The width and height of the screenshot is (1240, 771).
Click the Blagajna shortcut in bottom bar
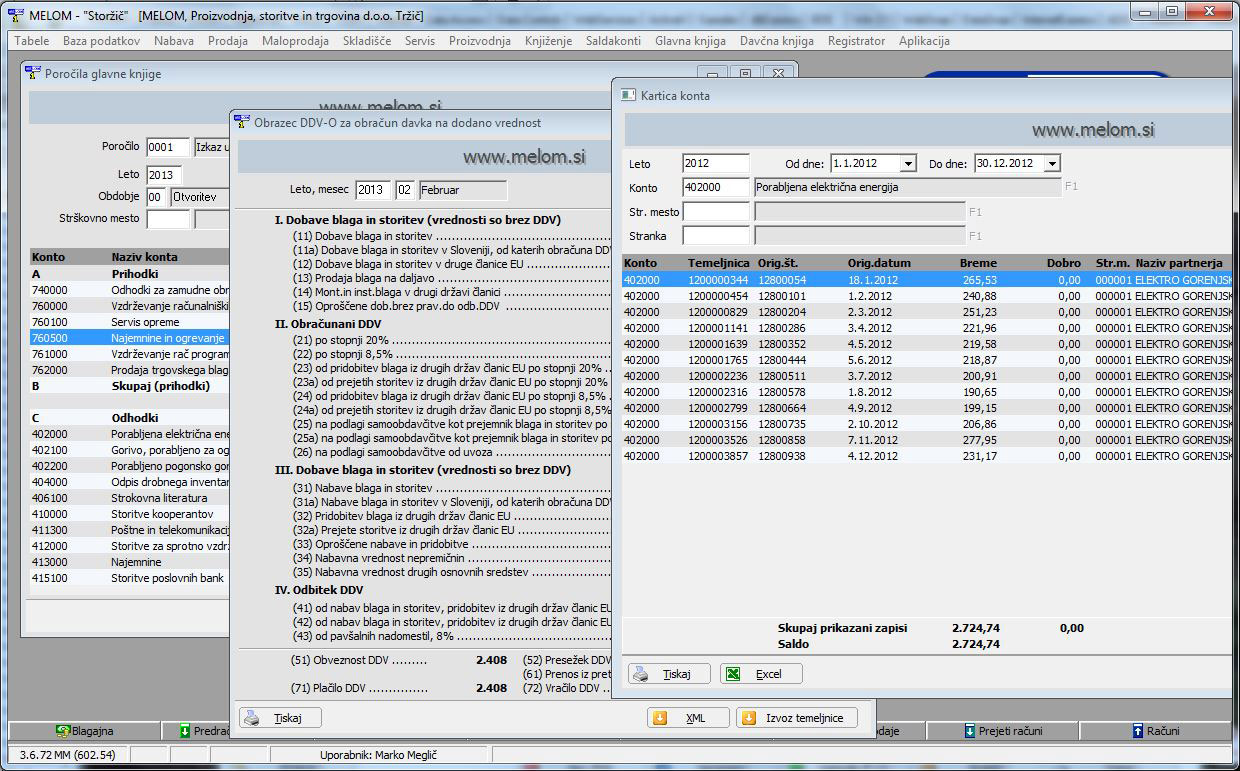coord(85,731)
